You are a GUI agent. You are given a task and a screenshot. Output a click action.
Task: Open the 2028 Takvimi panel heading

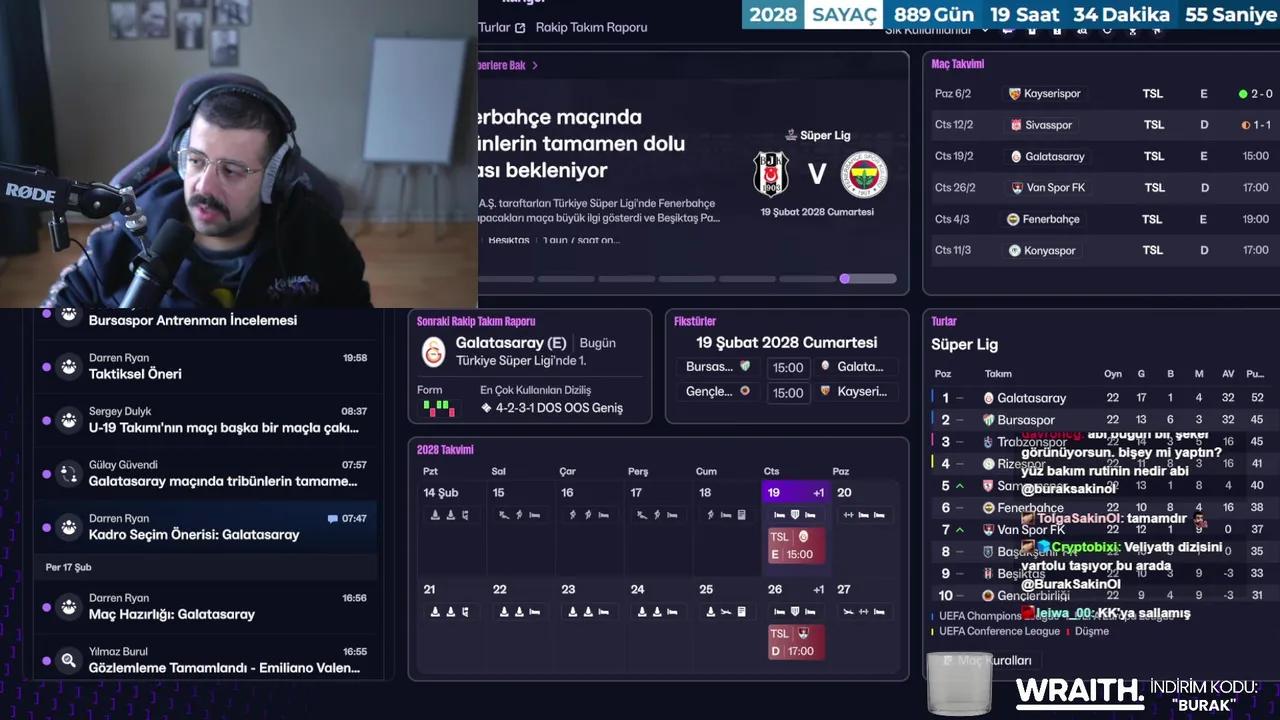445,450
